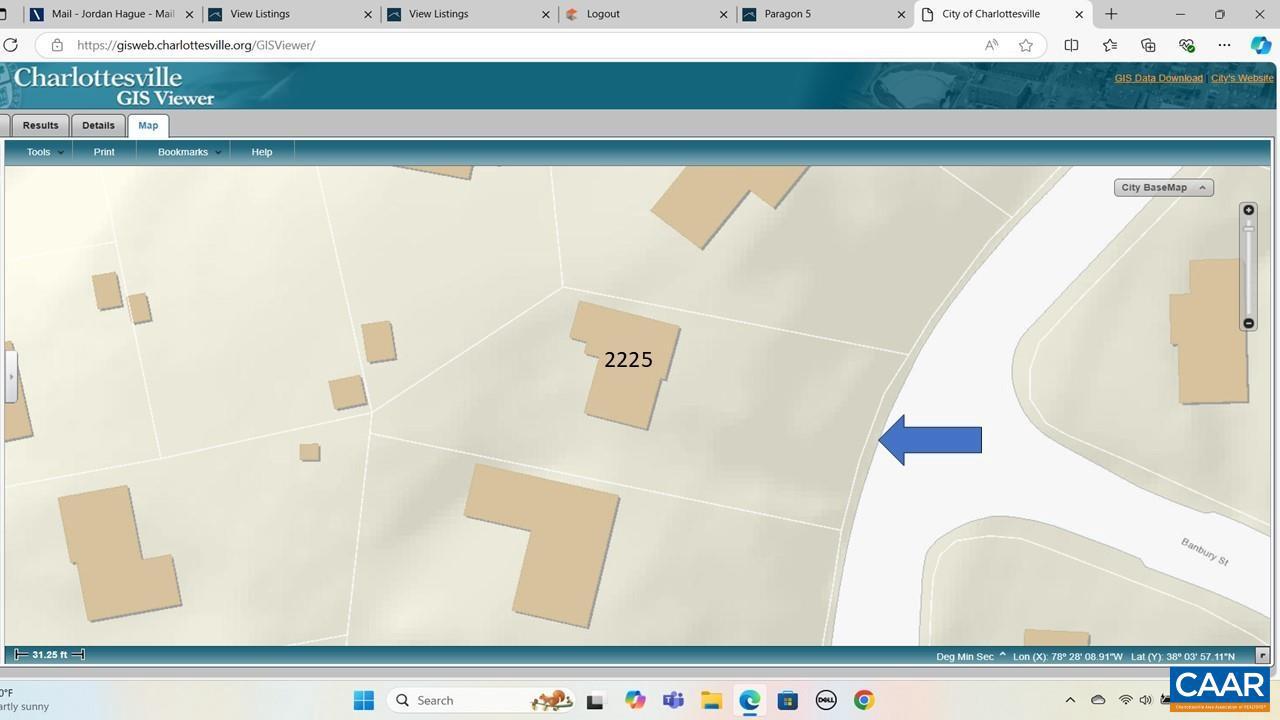Switch to the Results tab
This screenshot has height=720, width=1280.
click(40, 125)
